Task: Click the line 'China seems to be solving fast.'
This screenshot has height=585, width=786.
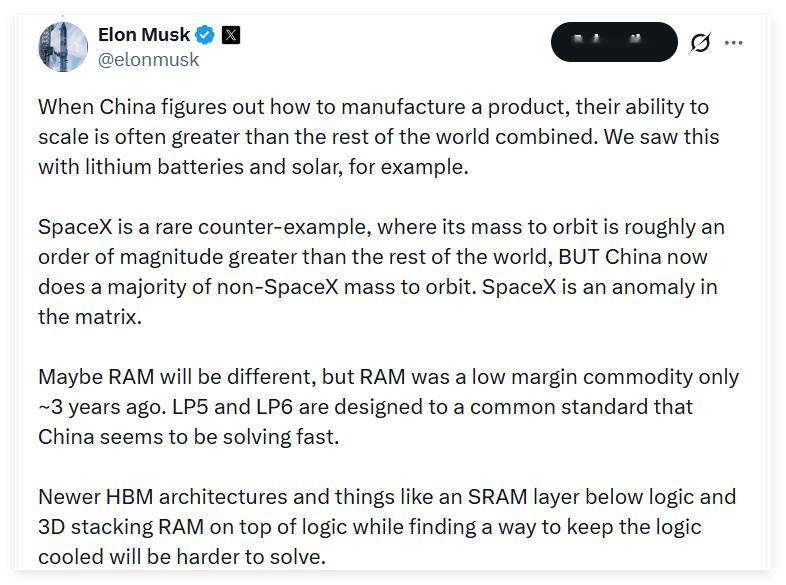Action: tap(188, 437)
